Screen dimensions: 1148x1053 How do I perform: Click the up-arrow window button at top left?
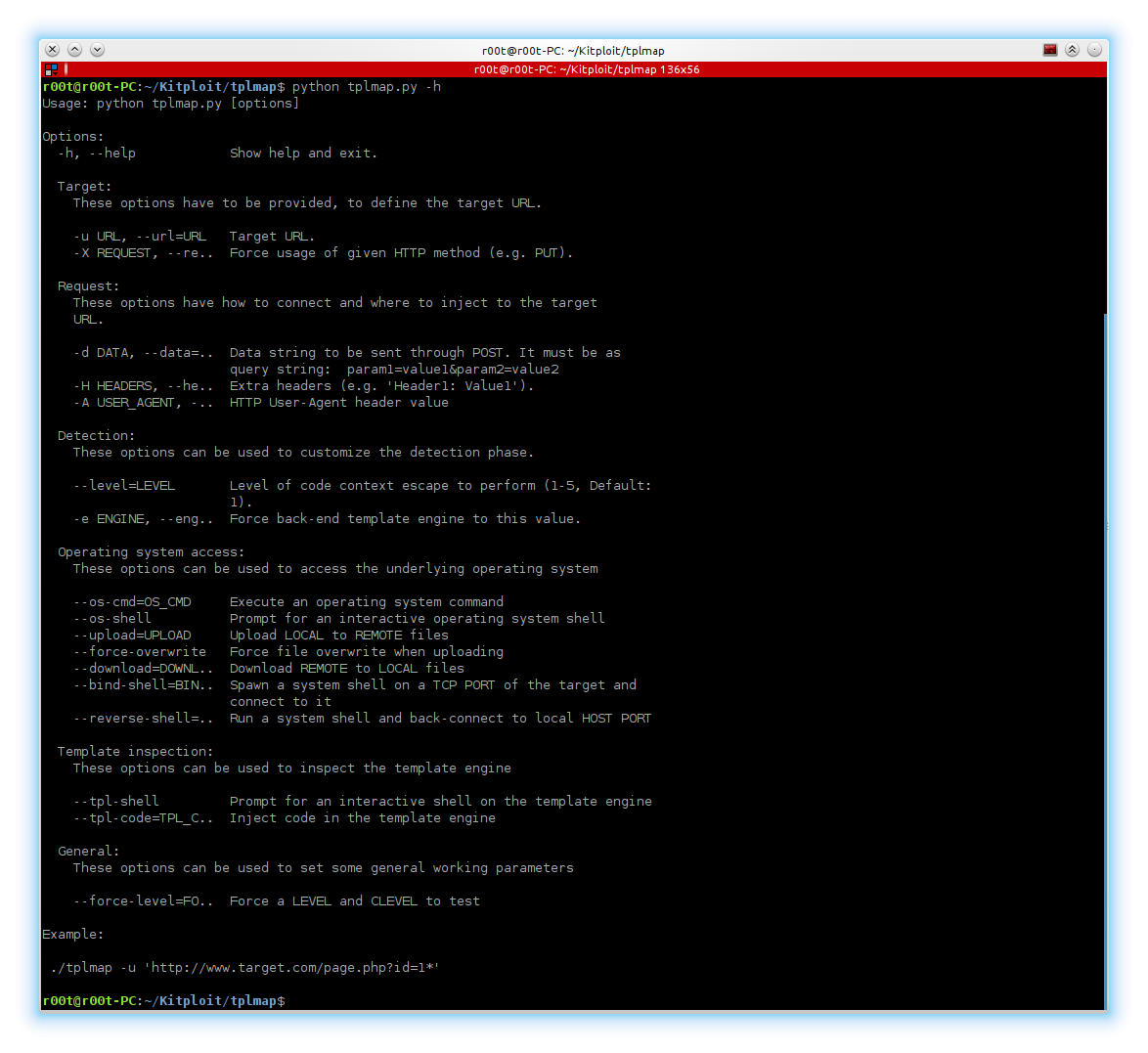pyautogui.click(x=74, y=49)
